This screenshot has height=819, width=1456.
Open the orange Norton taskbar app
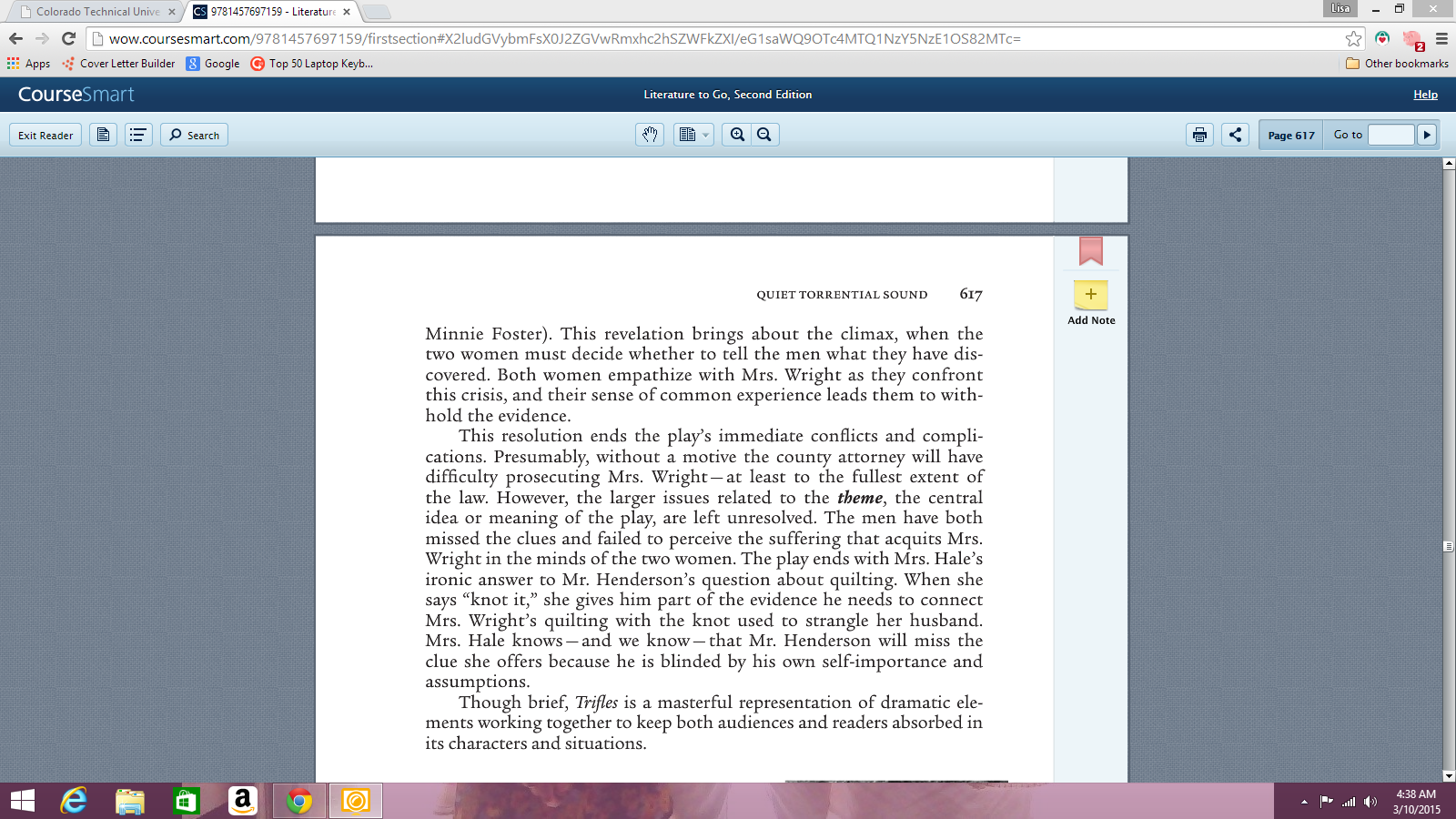pyautogui.click(x=356, y=801)
